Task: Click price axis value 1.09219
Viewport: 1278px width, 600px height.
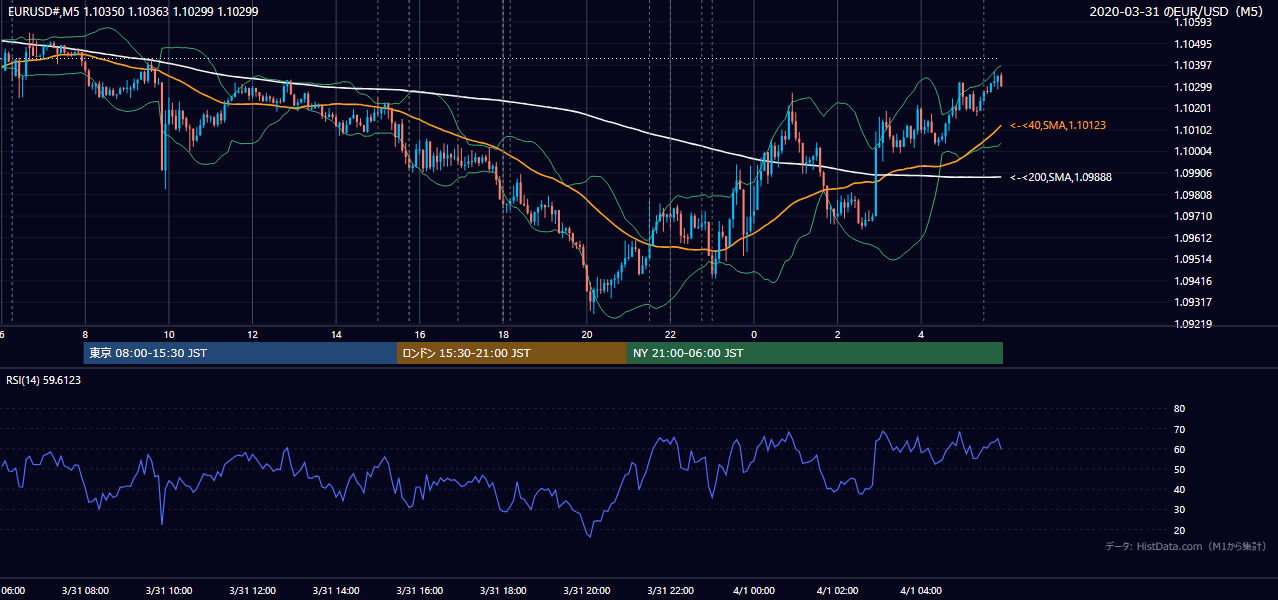Action: click(1193, 325)
